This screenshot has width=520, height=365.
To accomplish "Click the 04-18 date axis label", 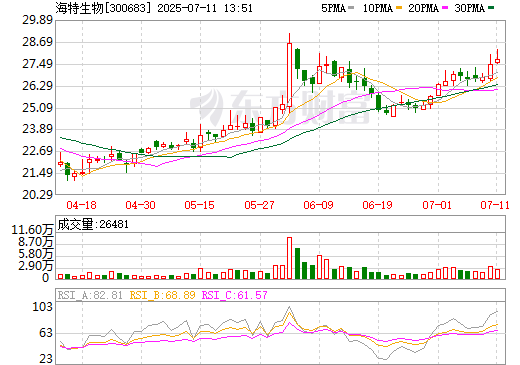I will (81, 205).
